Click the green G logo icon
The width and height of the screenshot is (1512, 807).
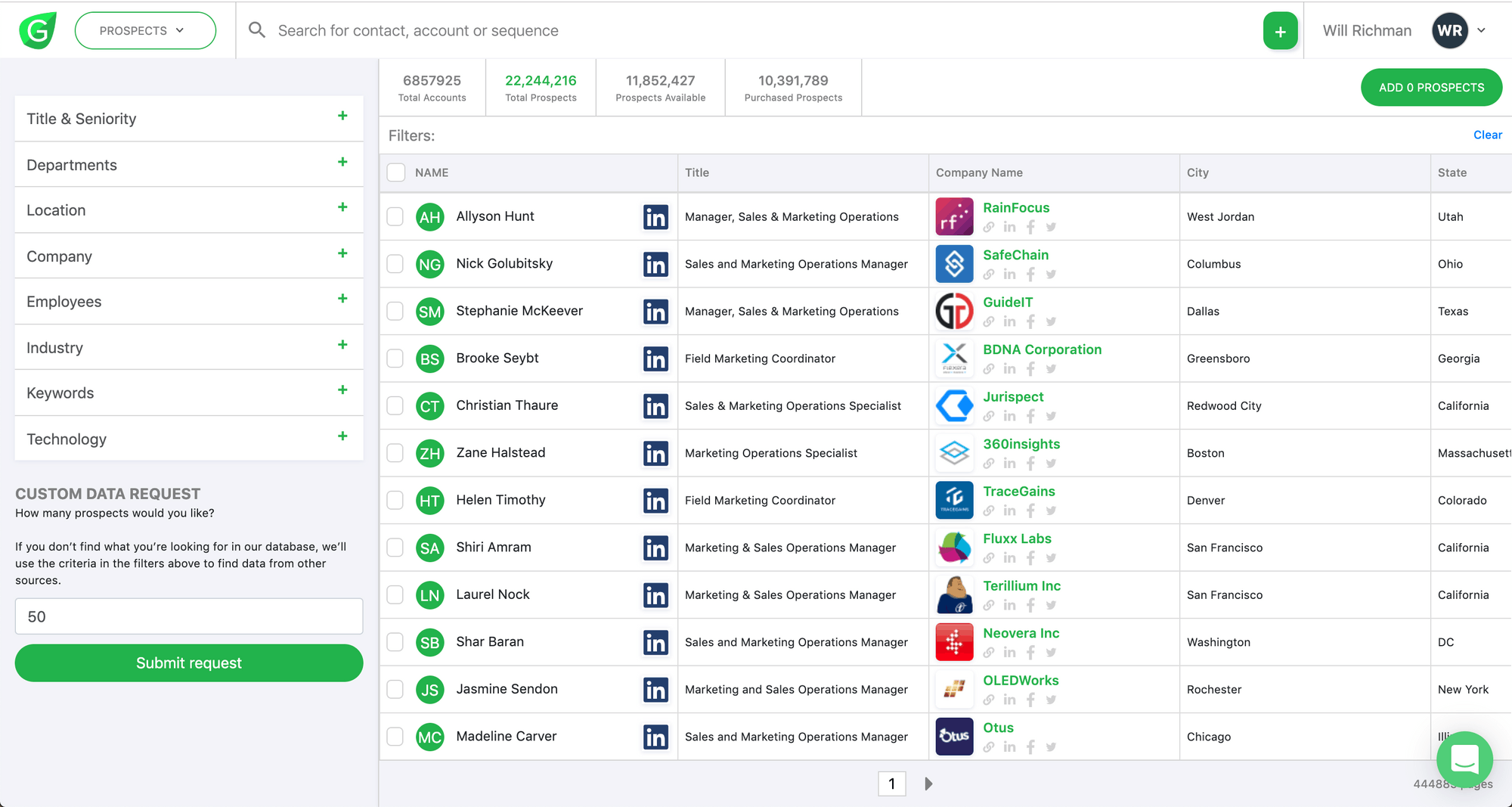point(38,30)
